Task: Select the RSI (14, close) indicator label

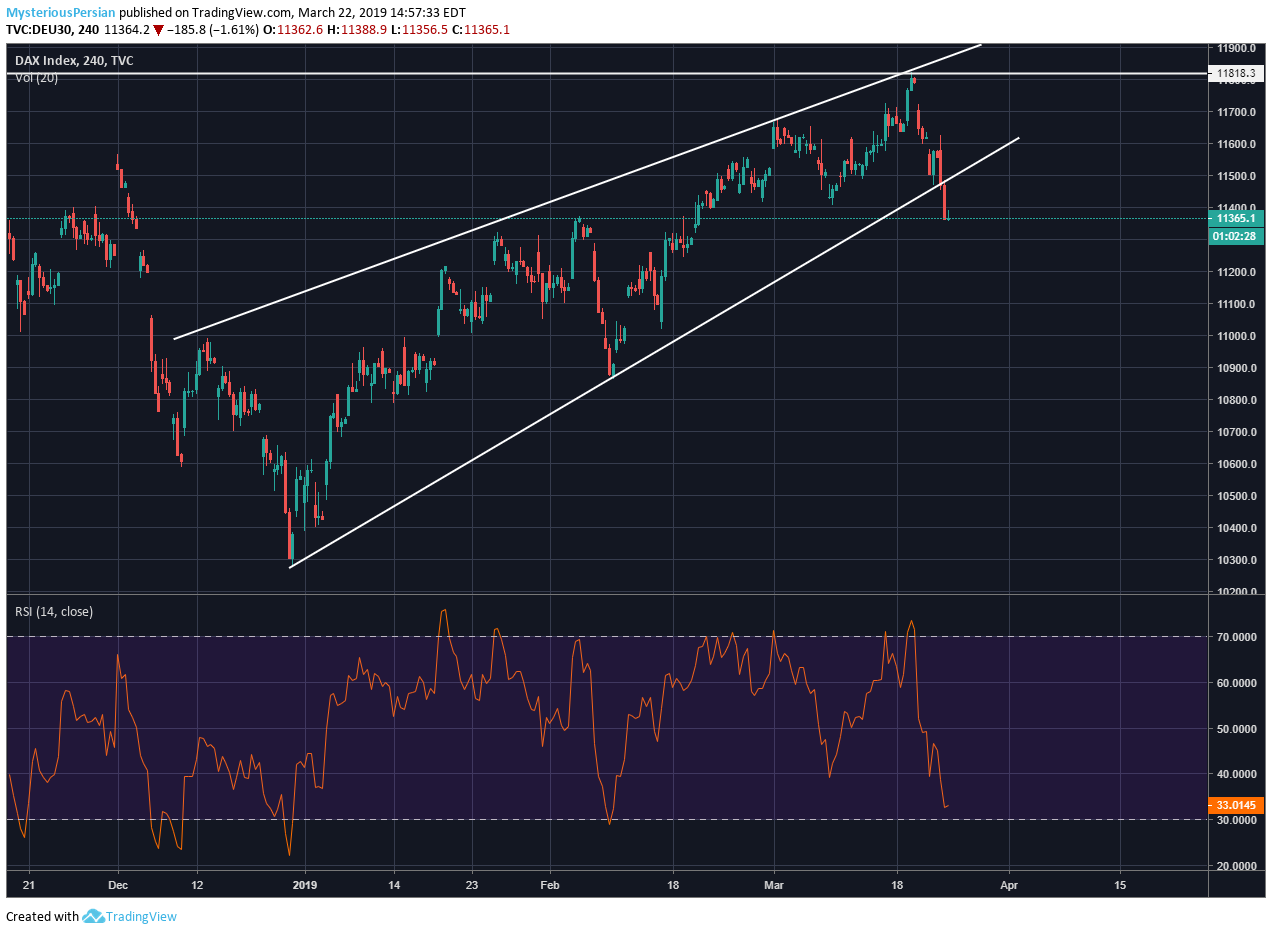Action: (54, 611)
